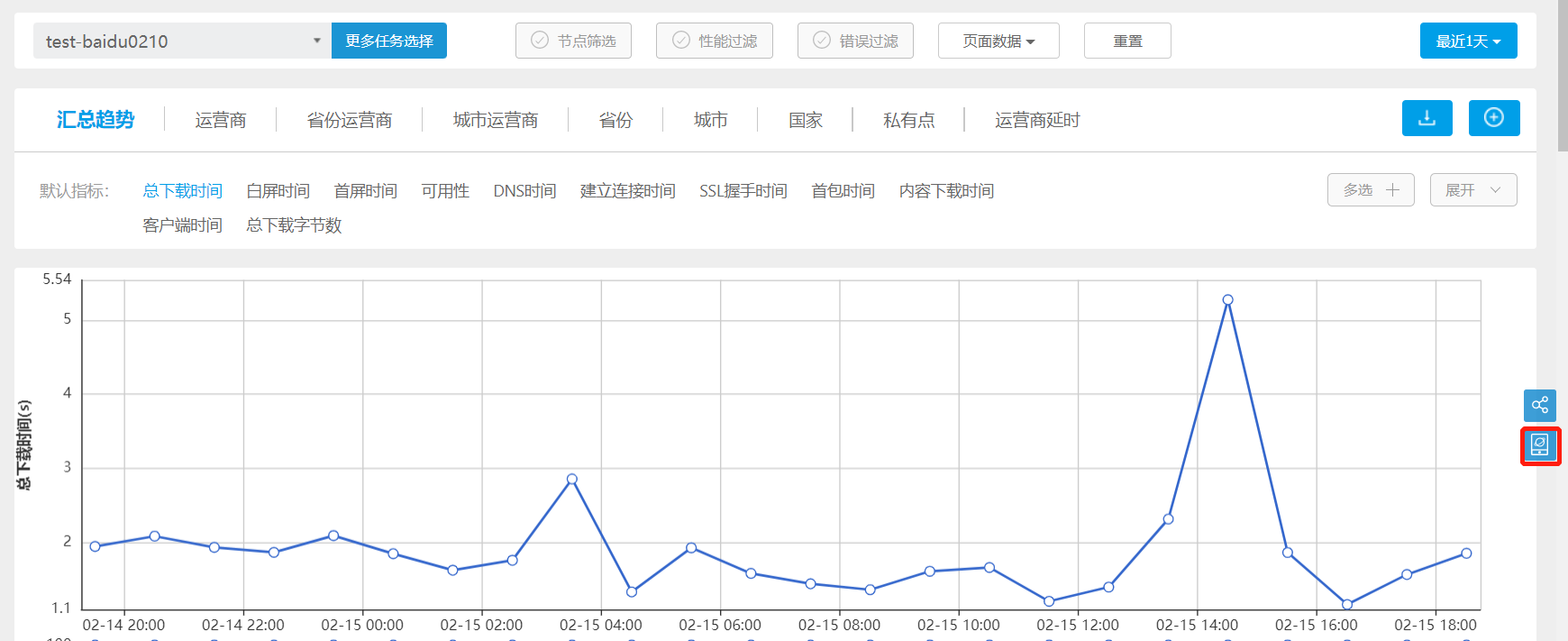
Task: Click the 更多任务选择 button
Action: point(389,41)
